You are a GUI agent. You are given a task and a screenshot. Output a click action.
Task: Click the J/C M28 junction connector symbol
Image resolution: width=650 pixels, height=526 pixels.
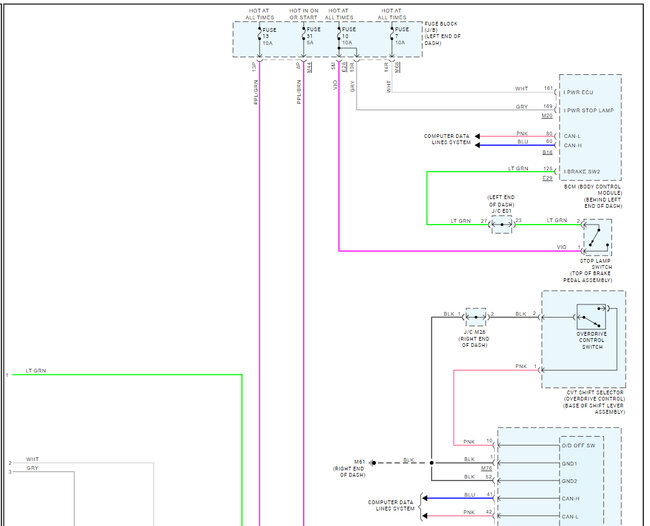point(476,317)
